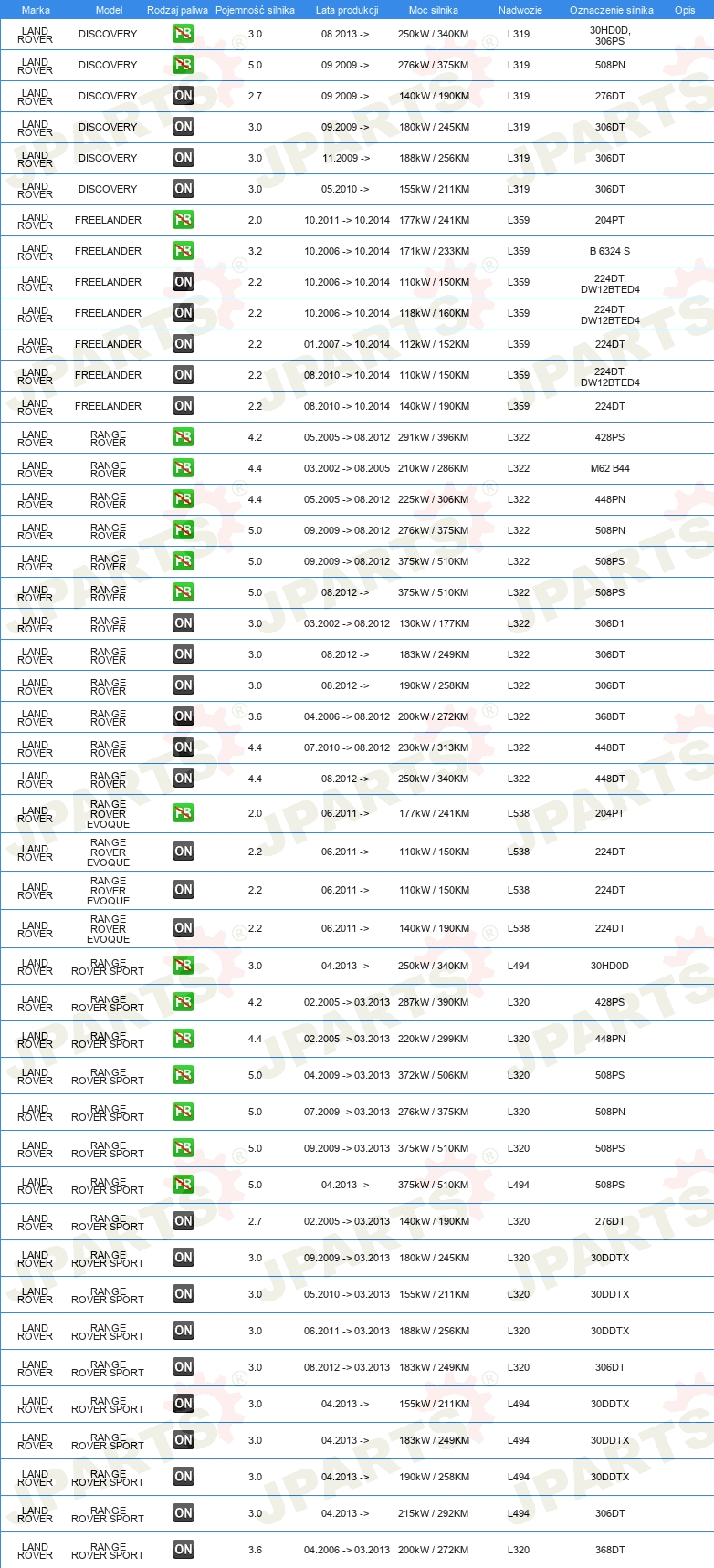
Task: Click diesel icon for Sport 215kW / 292KM
Action: (x=184, y=1513)
